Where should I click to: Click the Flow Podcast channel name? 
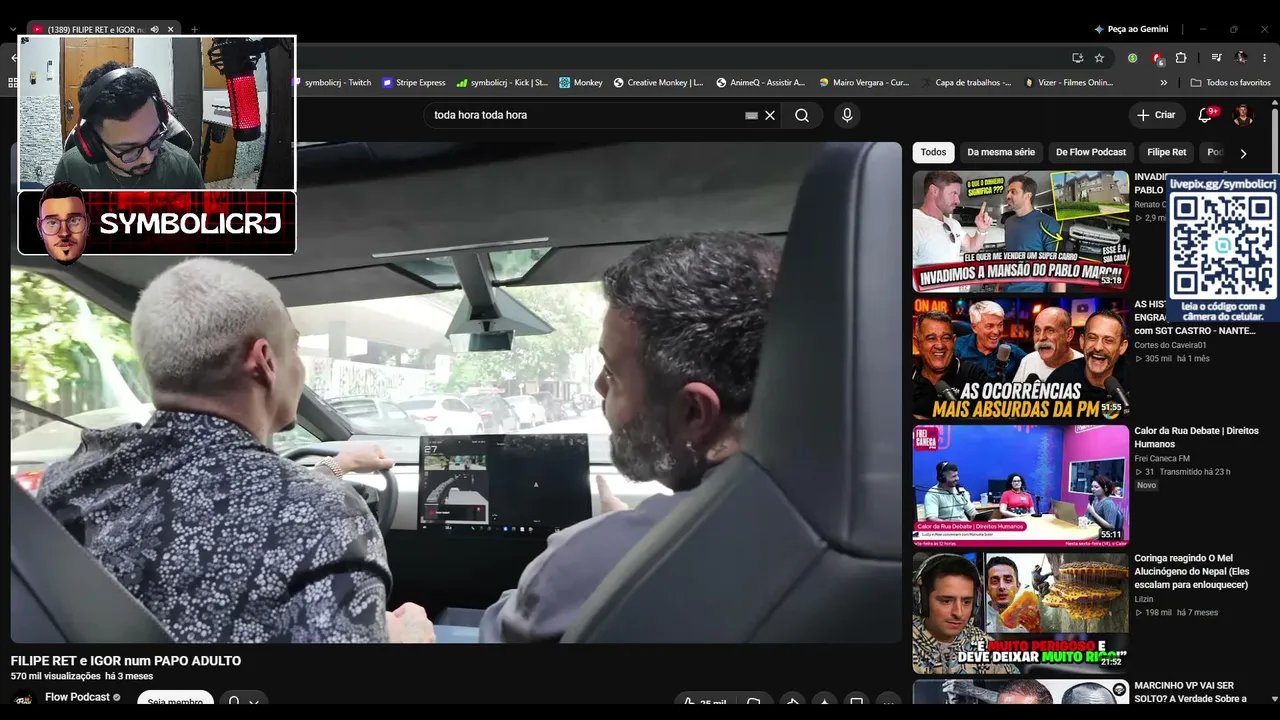(x=77, y=697)
